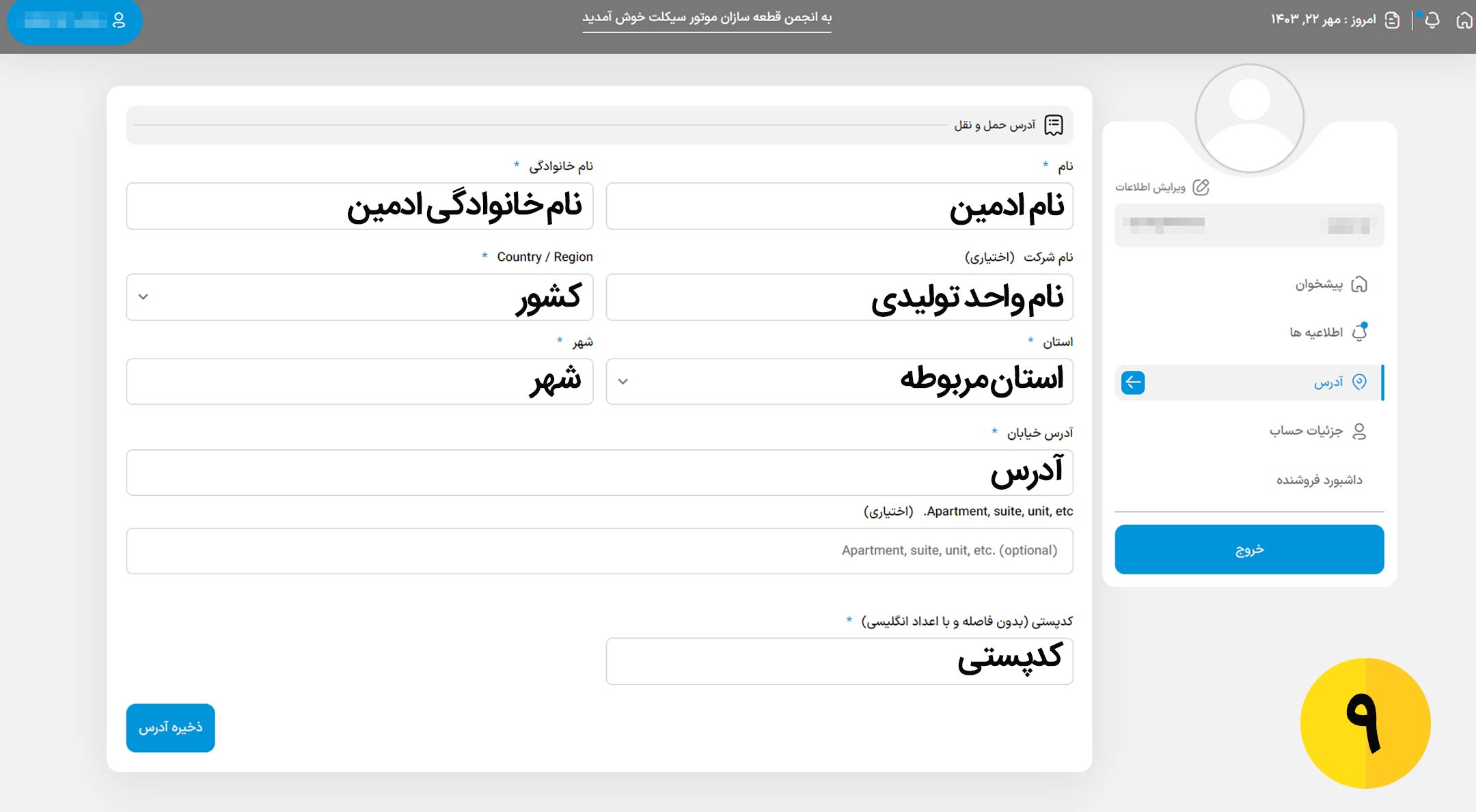
Task: Click the profile avatar picture
Action: click(1249, 119)
